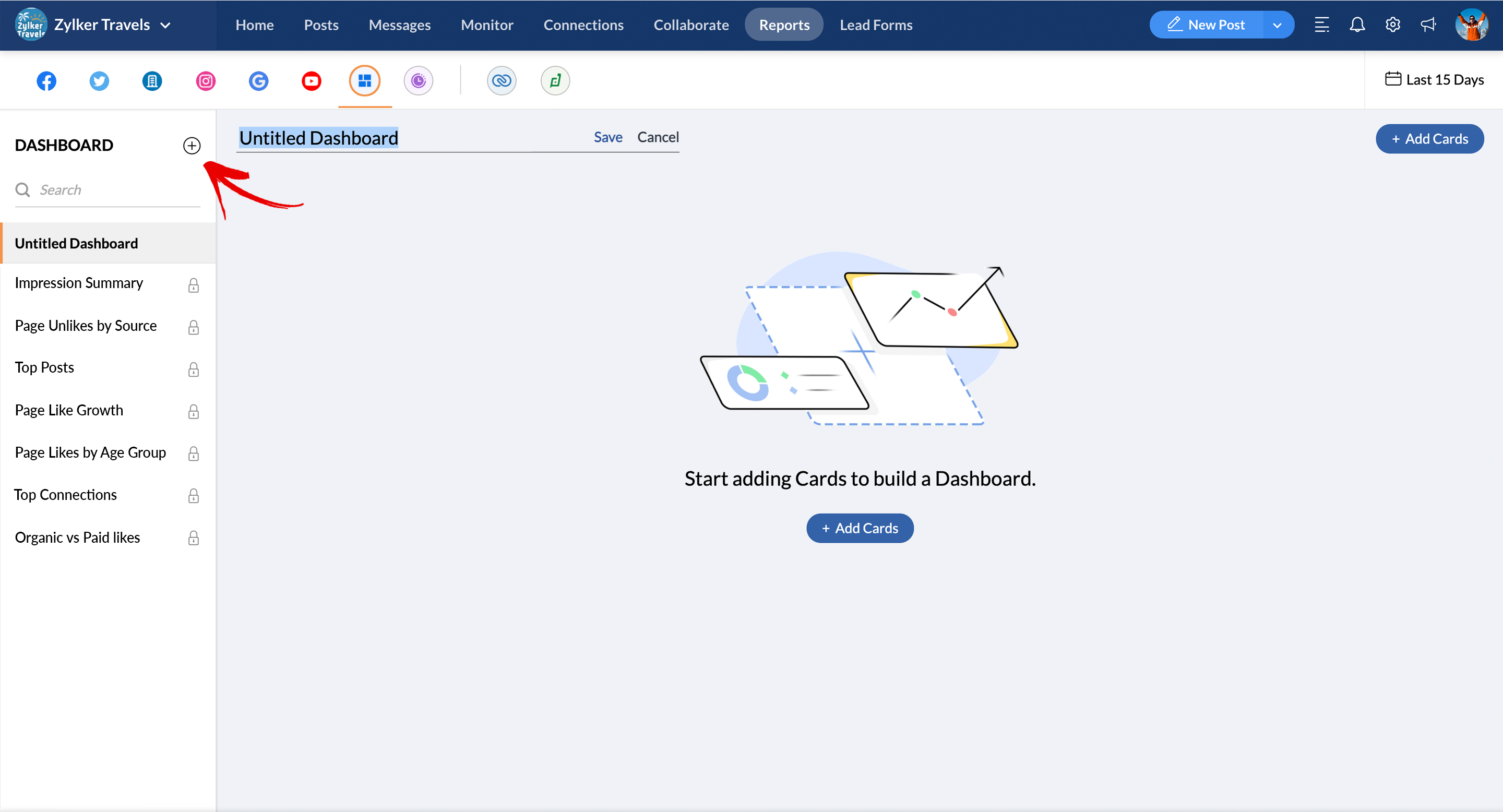The image size is (1503, 812).
Task: Click lock icon for Organic vs Paid likes
Action: (x=194, y=538)
